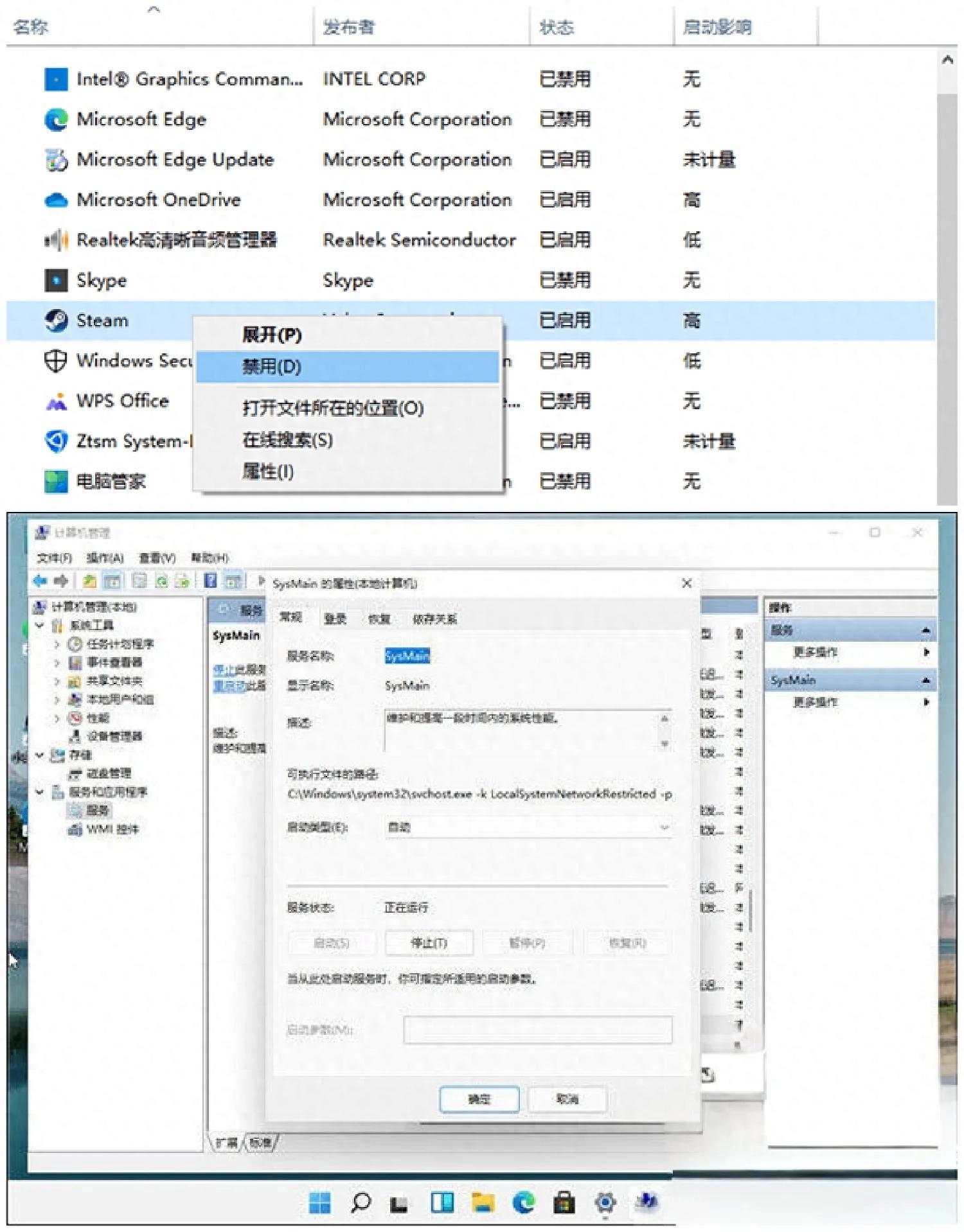Collapse the 系统工具 tree node

point(40,625)
